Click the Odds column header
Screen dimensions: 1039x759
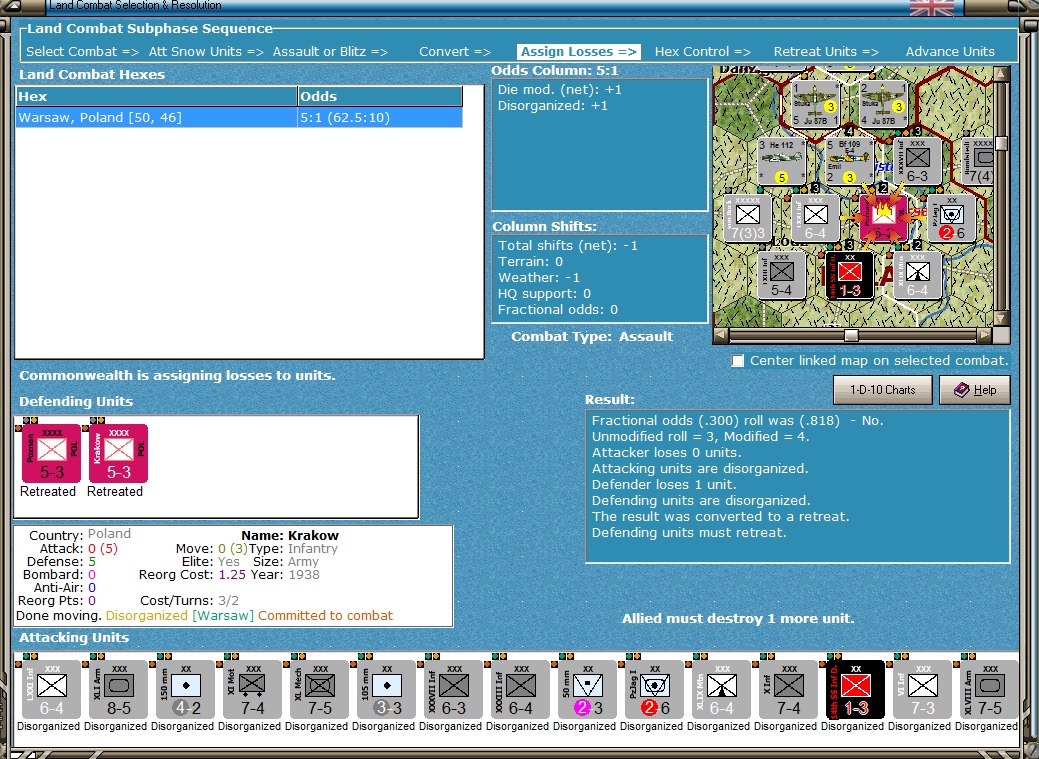click(380, 96)
